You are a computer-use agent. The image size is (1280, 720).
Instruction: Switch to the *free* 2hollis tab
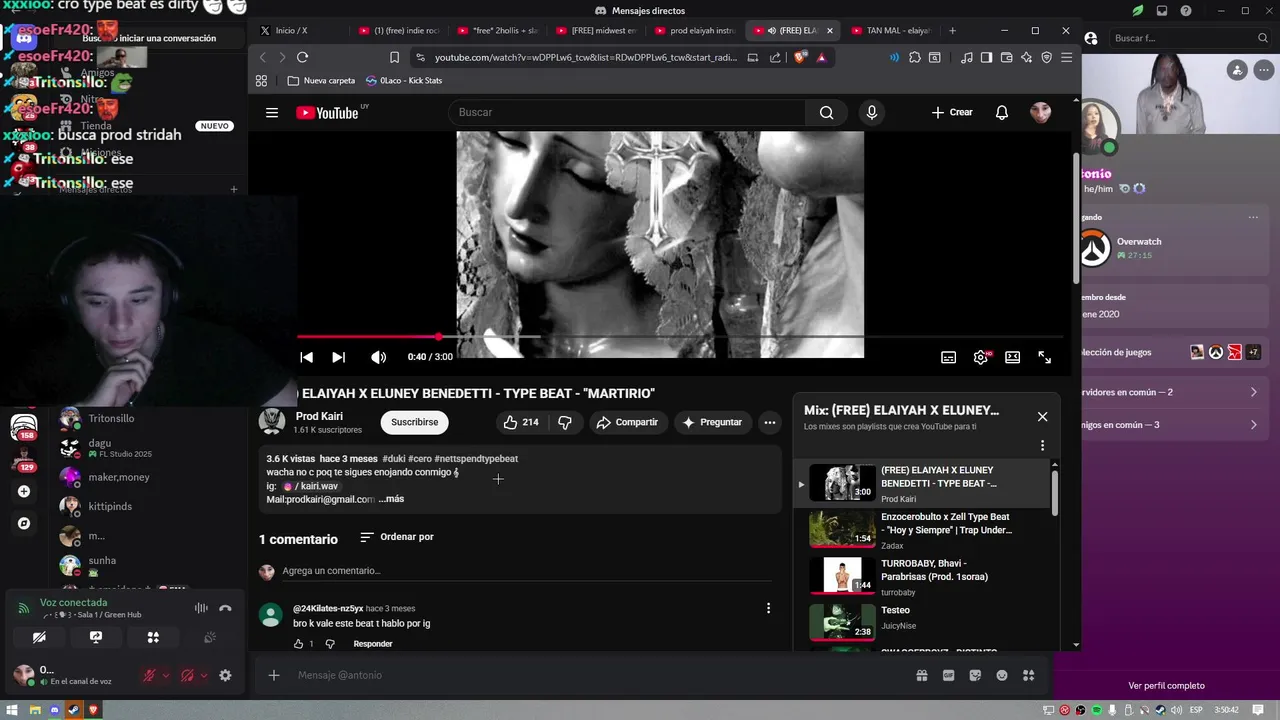tap(497, 31)
